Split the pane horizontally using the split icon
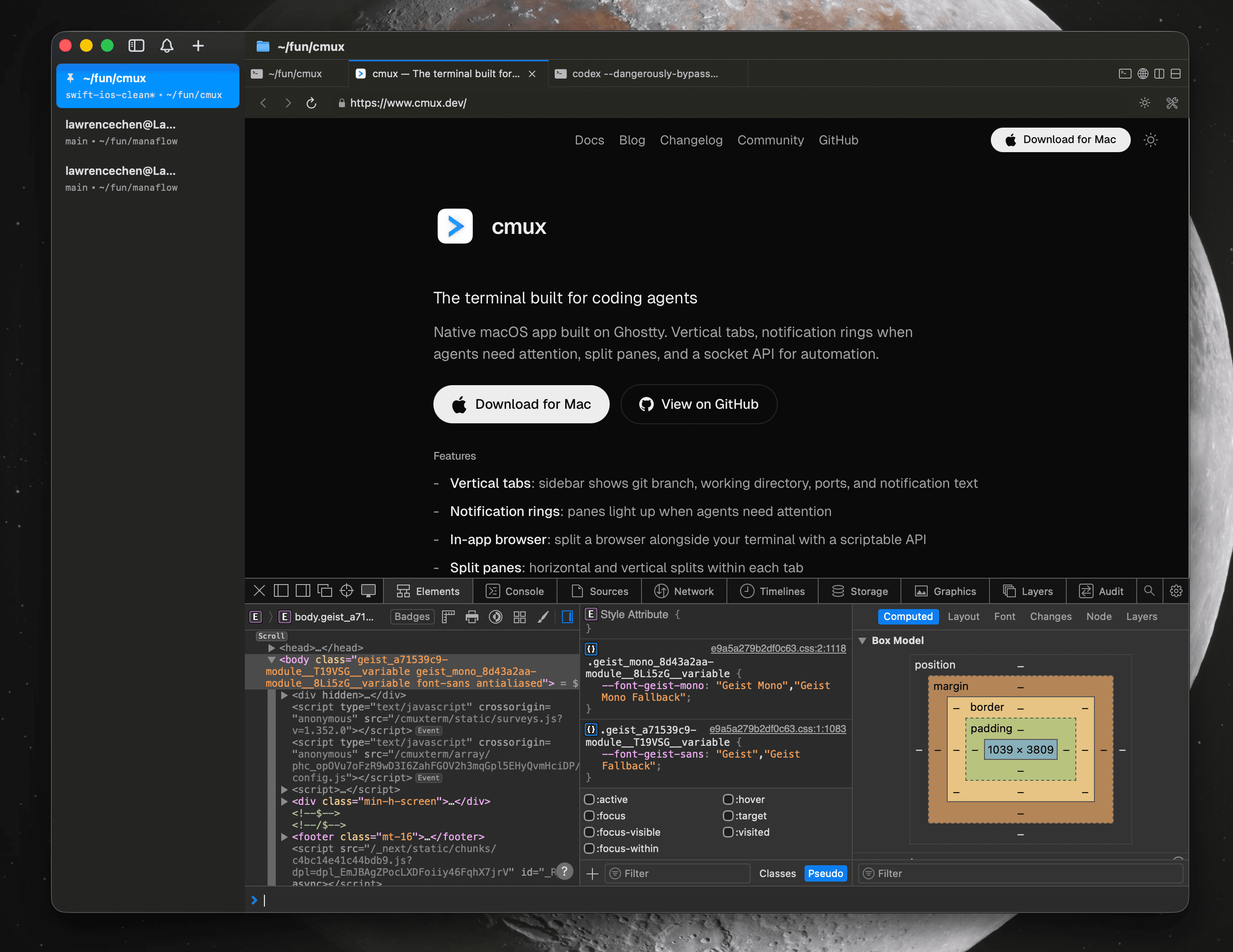The width and height of the screenshot is (1233, 952). (1175, 74)
